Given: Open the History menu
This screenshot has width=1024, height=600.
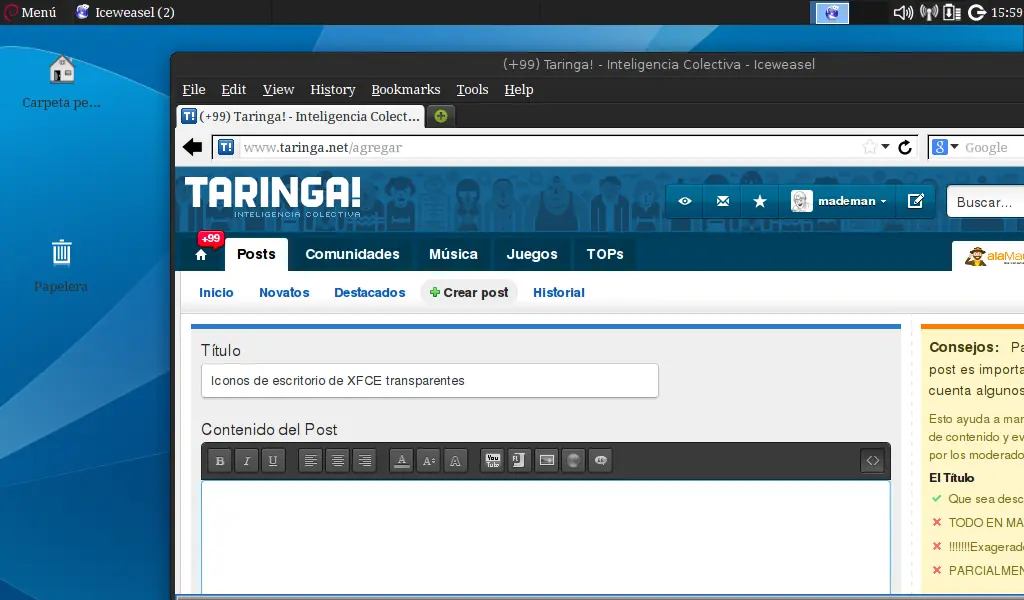Looking at the screenshot, I should click(332, 89).
